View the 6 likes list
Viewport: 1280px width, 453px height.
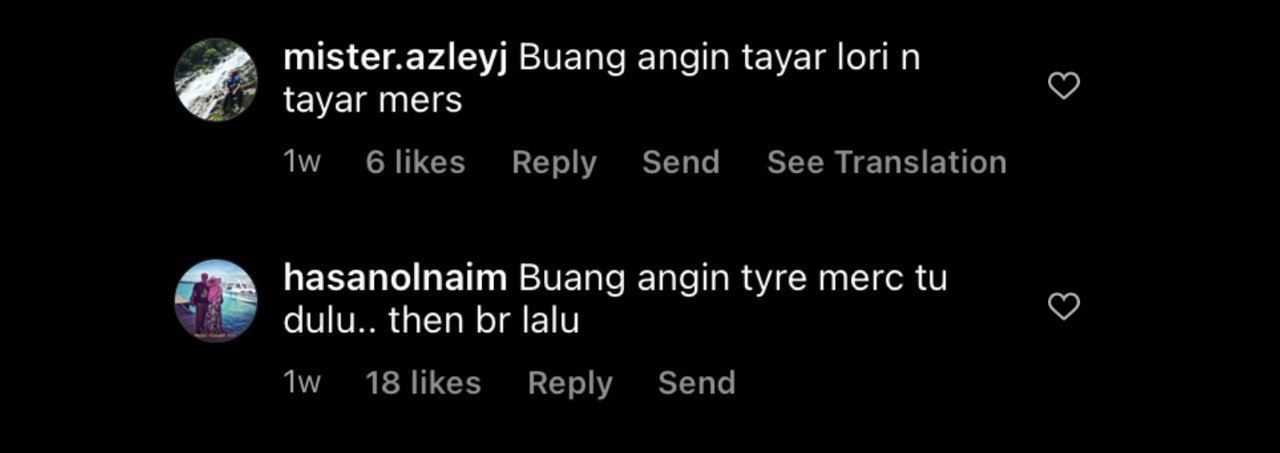pyautogui.click(x=415, y=162)
